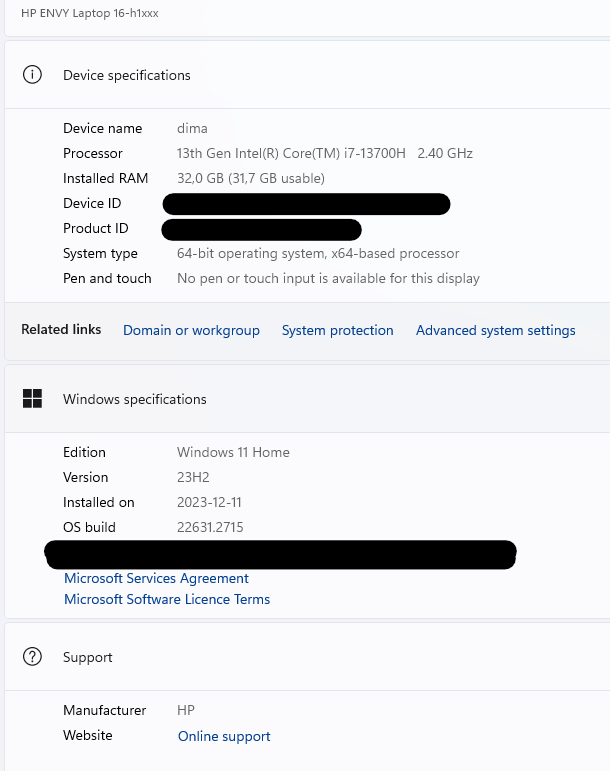This screenshot has height=771, width=610.
Task: Click the Product ID label
Action: point(95,228)
